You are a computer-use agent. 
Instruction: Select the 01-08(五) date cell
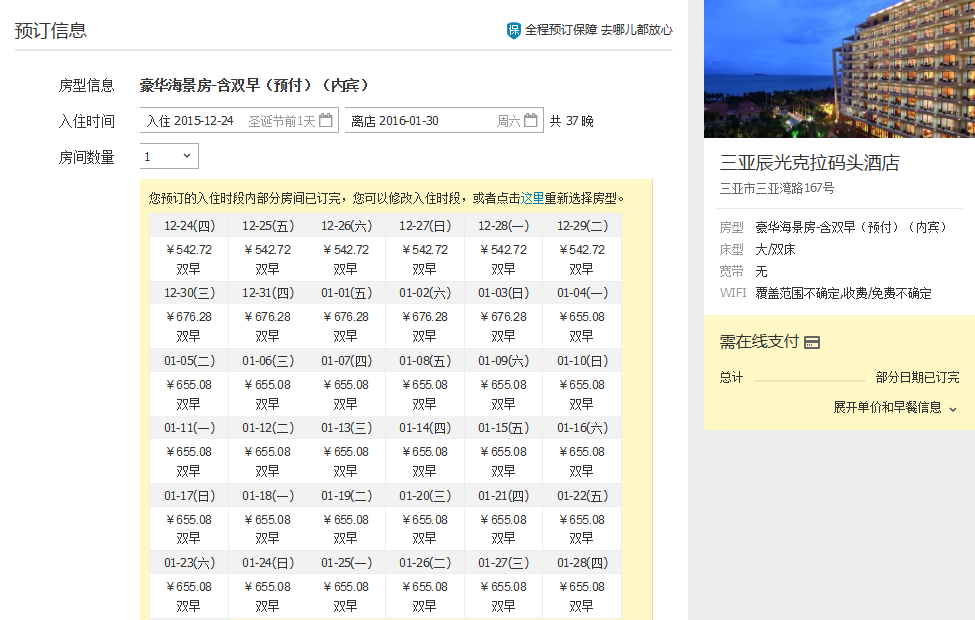coord(425,361)
